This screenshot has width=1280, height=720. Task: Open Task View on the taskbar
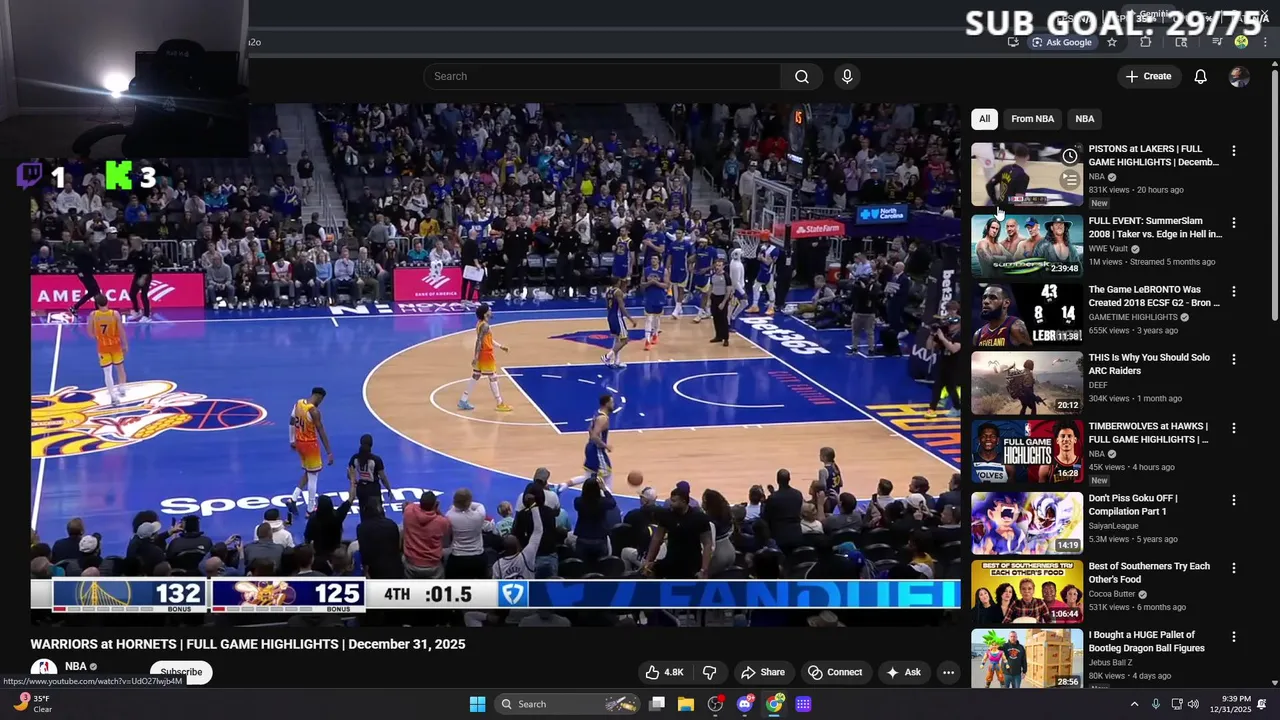click(x=657, y=704)
